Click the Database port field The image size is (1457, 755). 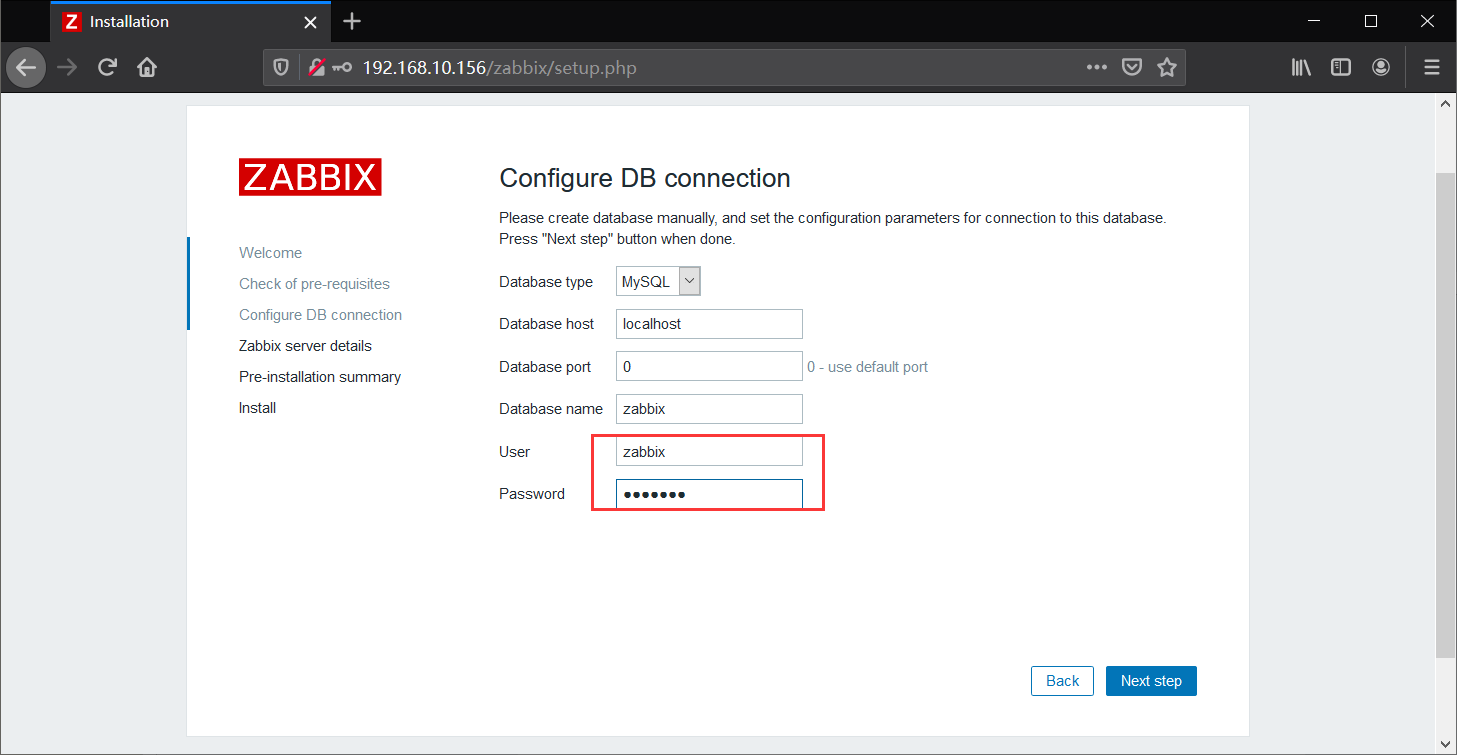[709, 367]
